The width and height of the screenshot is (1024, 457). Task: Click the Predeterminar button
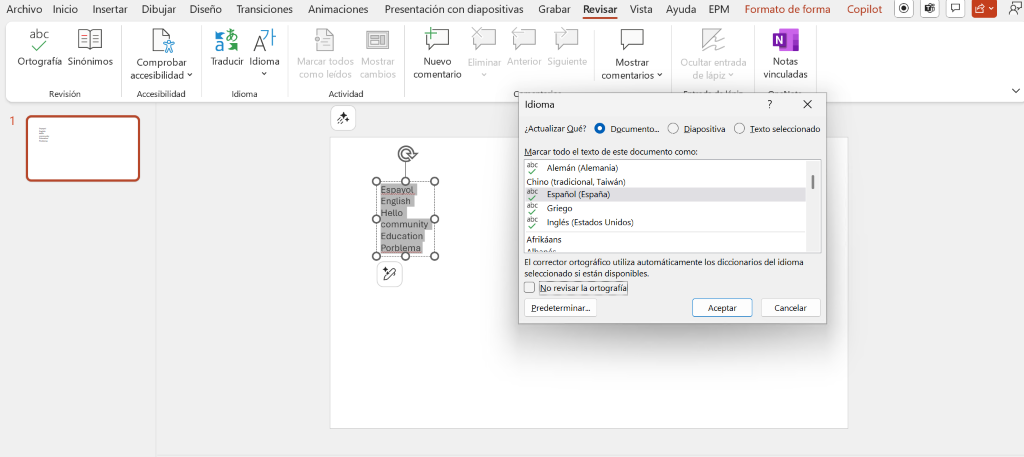point(560,307)
